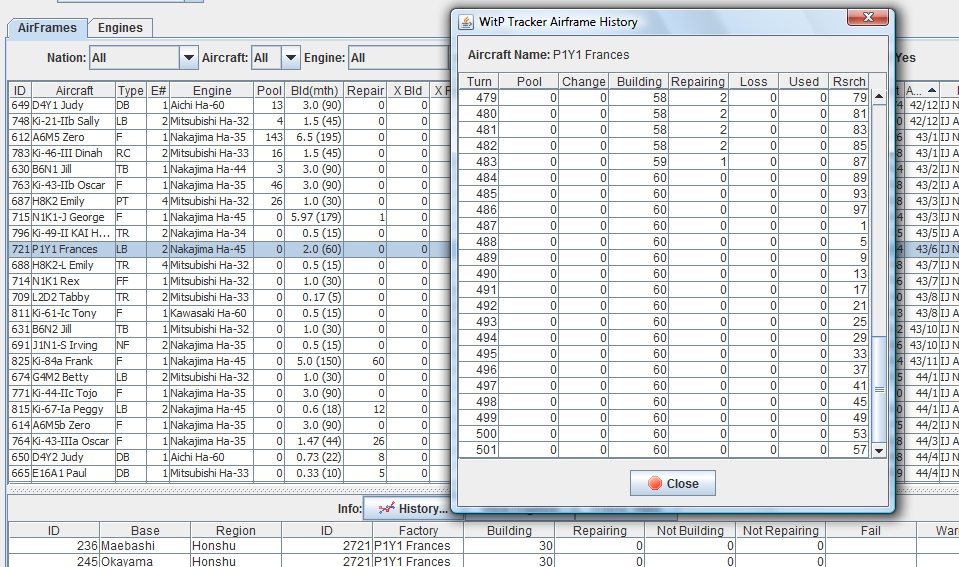Select the Okayama factory row
Viewport: 959px width, 567px height.
[483, 561]
